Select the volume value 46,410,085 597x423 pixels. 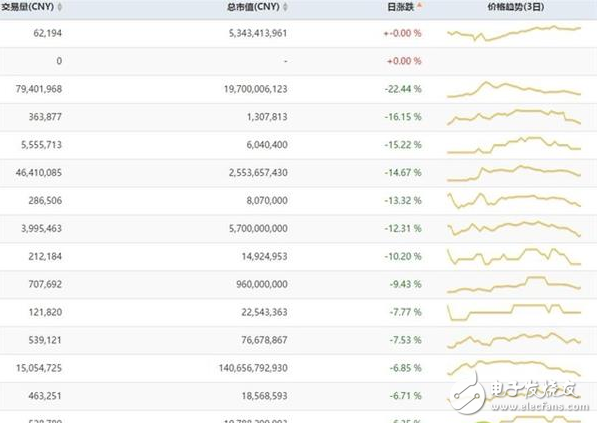[39, 173]
